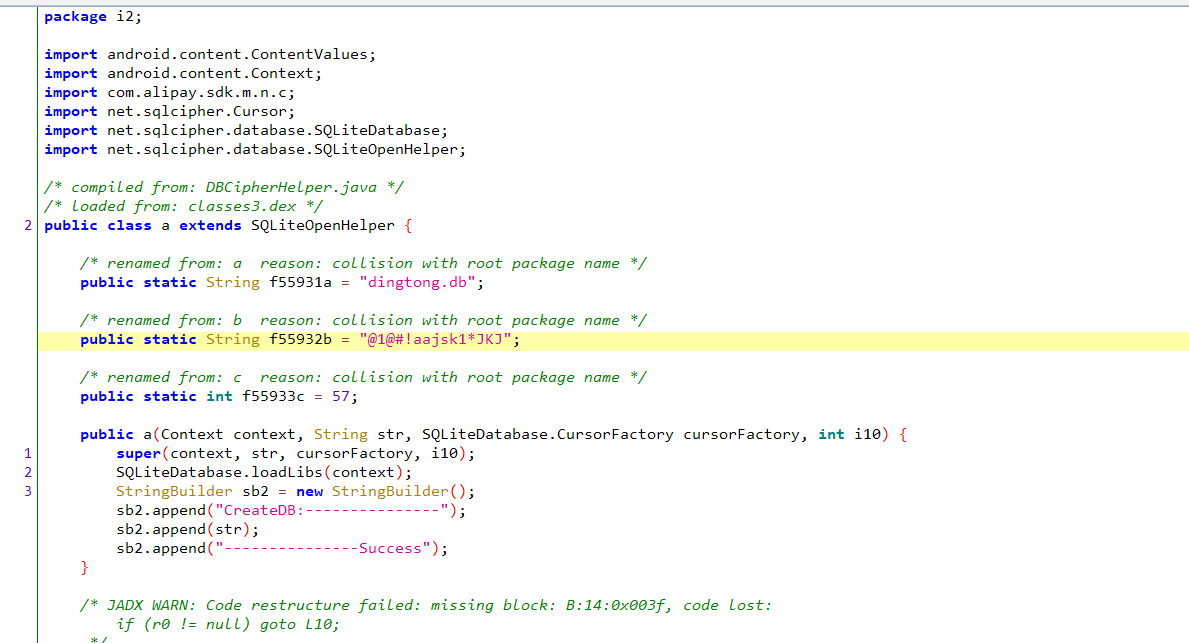Click the closing brace of the constructor
This screenshot has height=643, width=1189.
[x=84, y=567]
